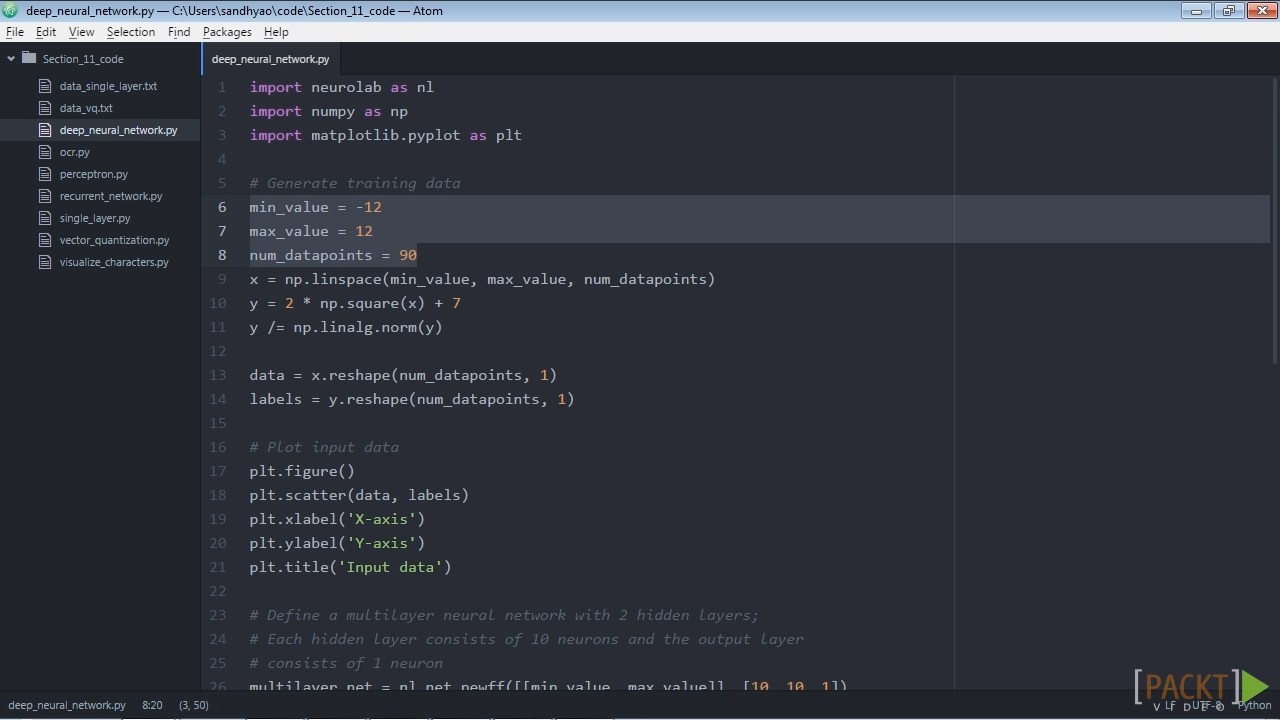The height and width of the screenshot is (720, 1280).
Task: Open perceptron.py file
Action: point(94,174)
